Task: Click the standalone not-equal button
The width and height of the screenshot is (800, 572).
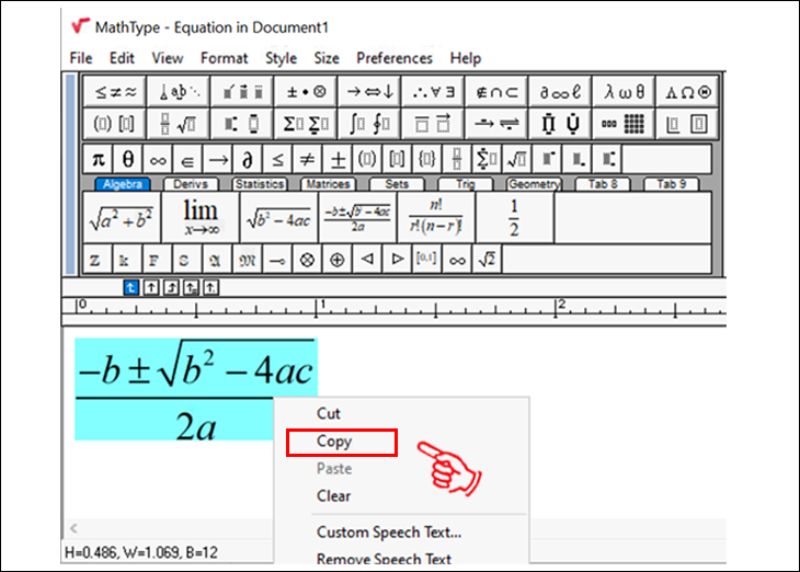Action: 307,160
